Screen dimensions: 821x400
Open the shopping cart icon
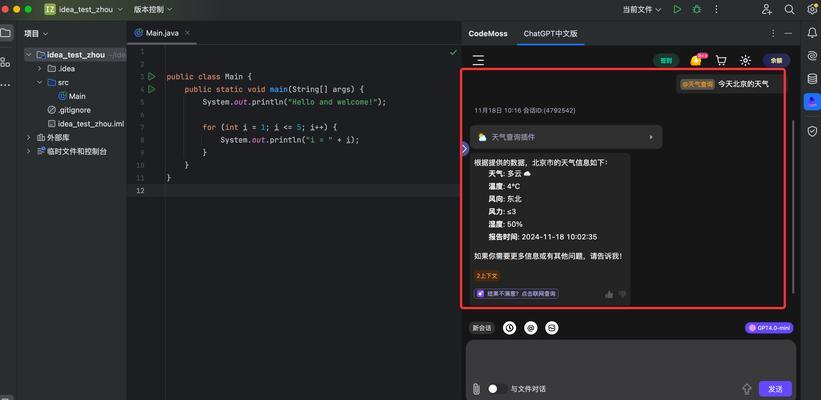(x=721, y=61)
